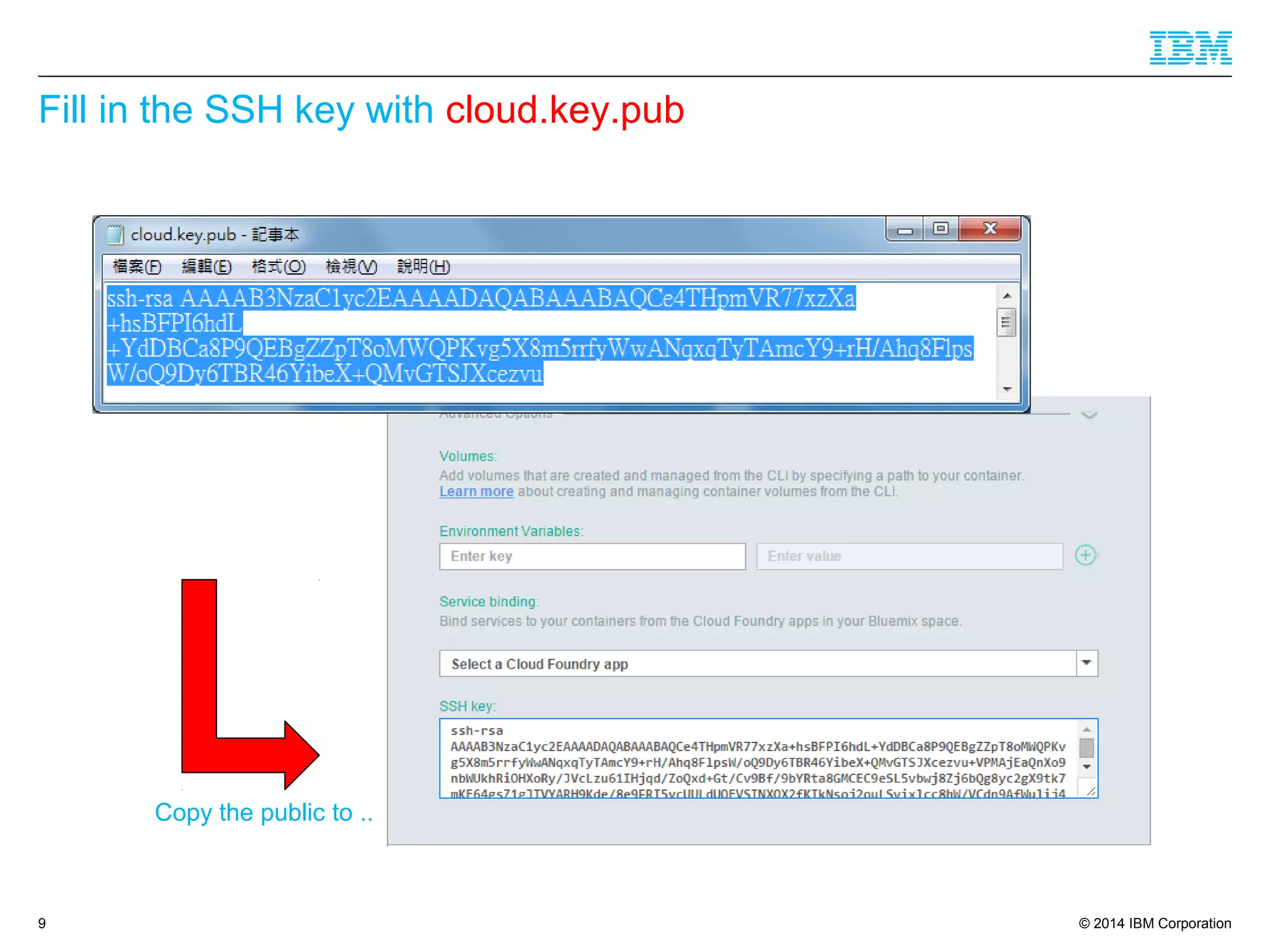This screenshot has width=1270, height=952.
Task: Open the 編輯(E) menu in Notepad
Action: click(206, 267)
